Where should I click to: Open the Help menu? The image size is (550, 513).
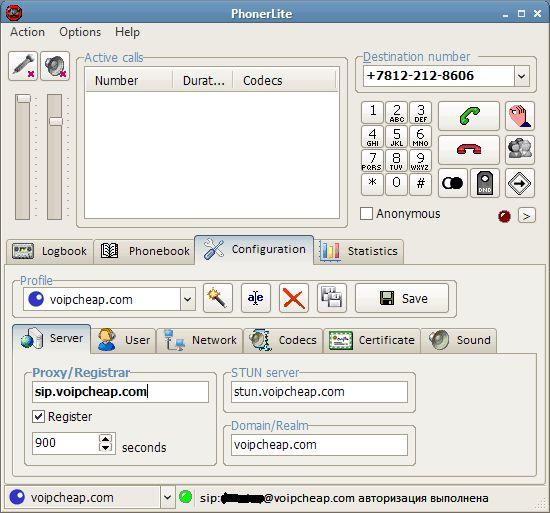coord(127,32)
